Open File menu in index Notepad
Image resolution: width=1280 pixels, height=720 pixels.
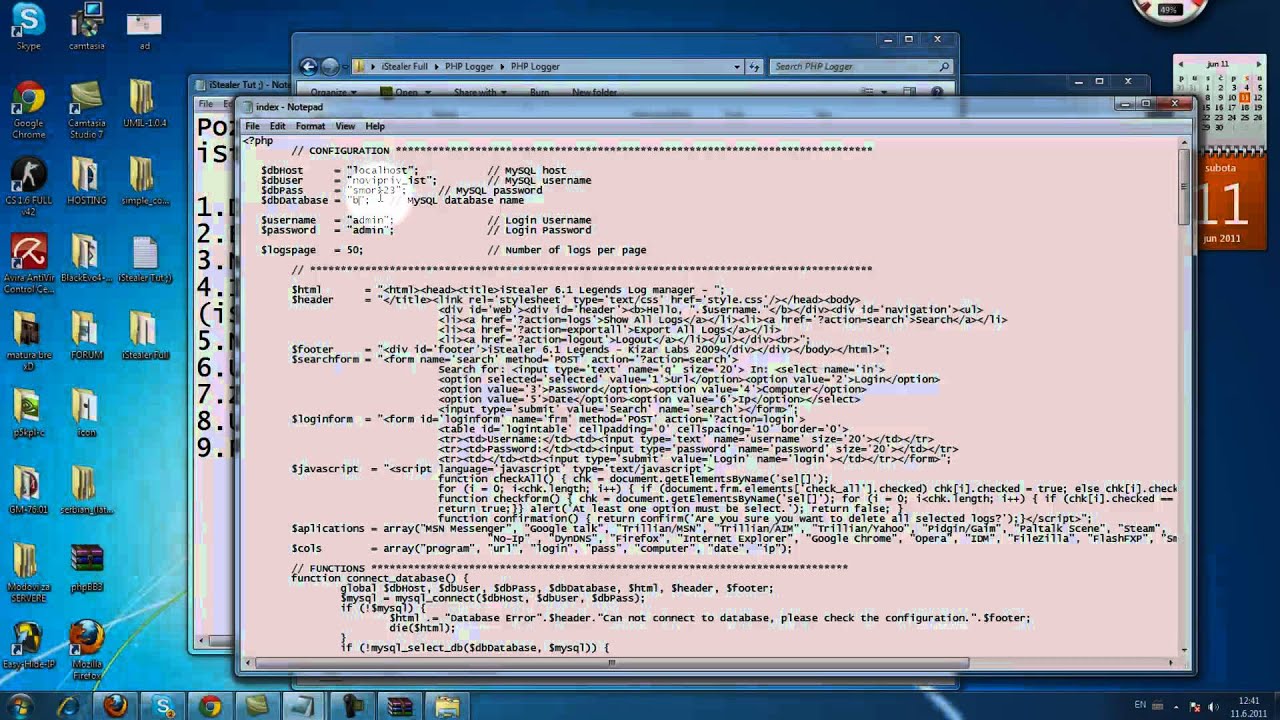pos(253,126)
